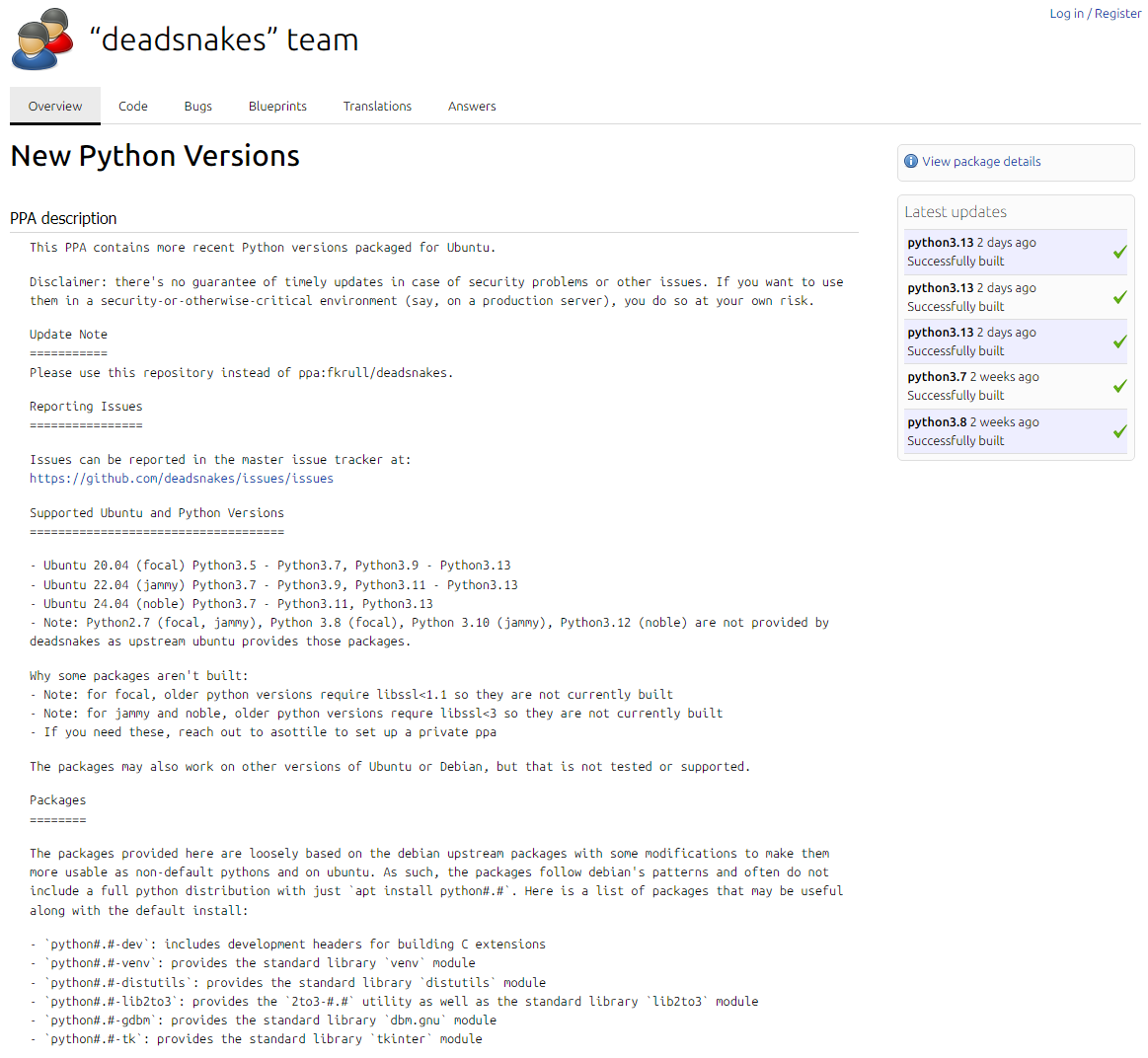Click the deadsnakes team avatar icon
This screenshot has width=1148, height=1058.
click(x=42, y=39)
